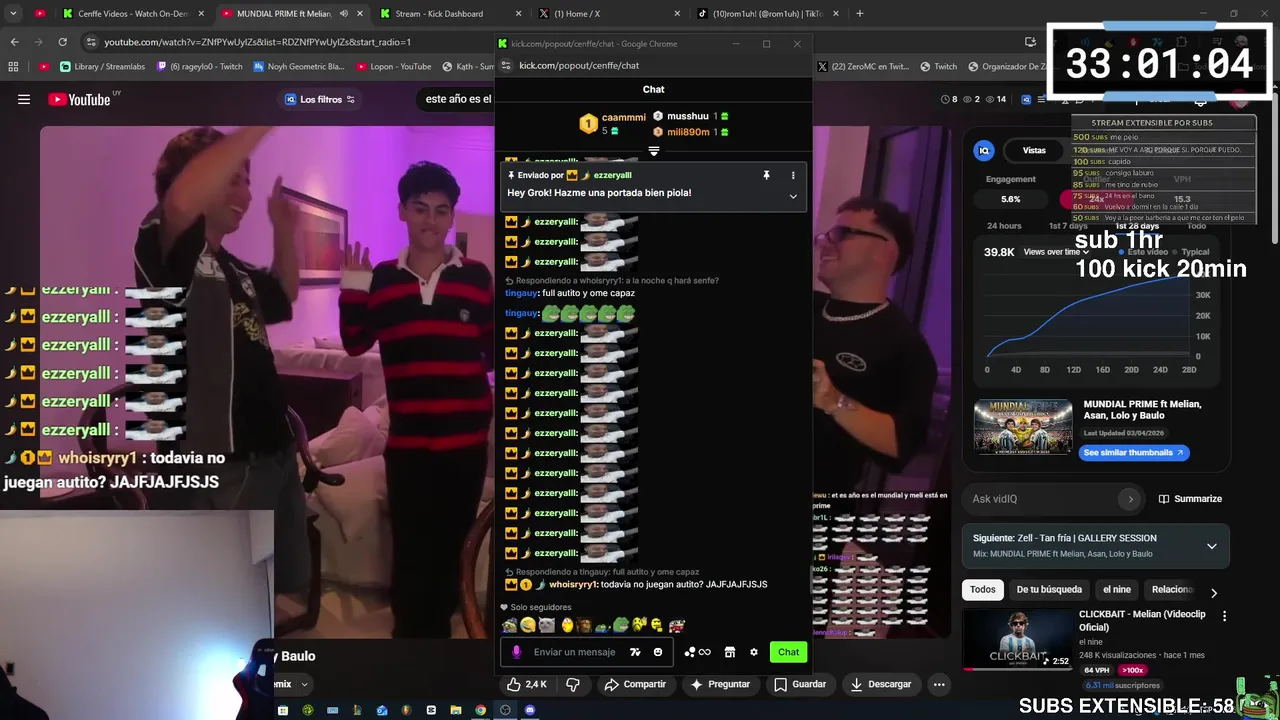Click the microphone icon in chat input
The height and width of the screenshot is (720, 1280).
click(x=516, y=652)
